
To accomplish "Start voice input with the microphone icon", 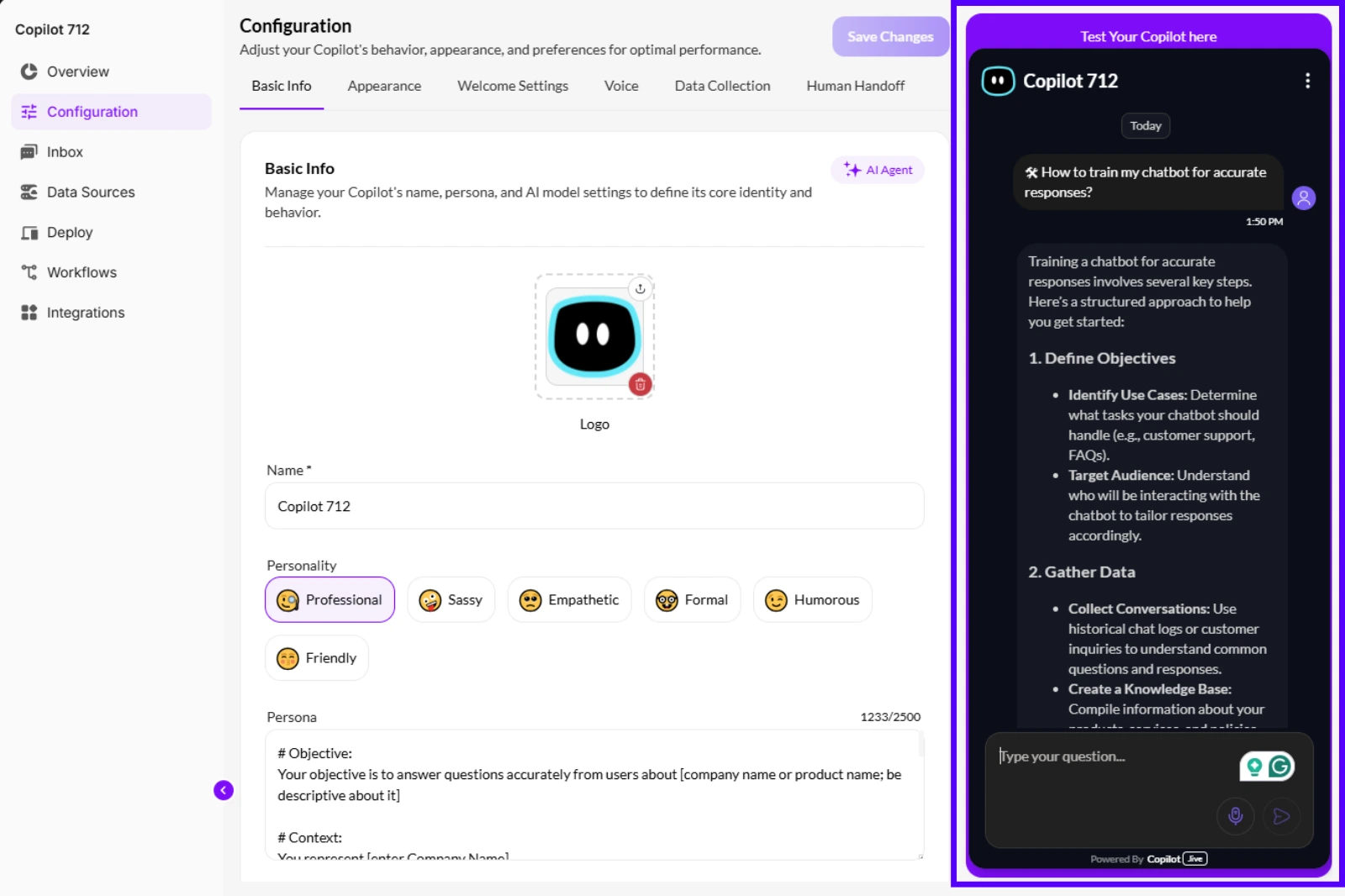I will tap(1235, 815).
